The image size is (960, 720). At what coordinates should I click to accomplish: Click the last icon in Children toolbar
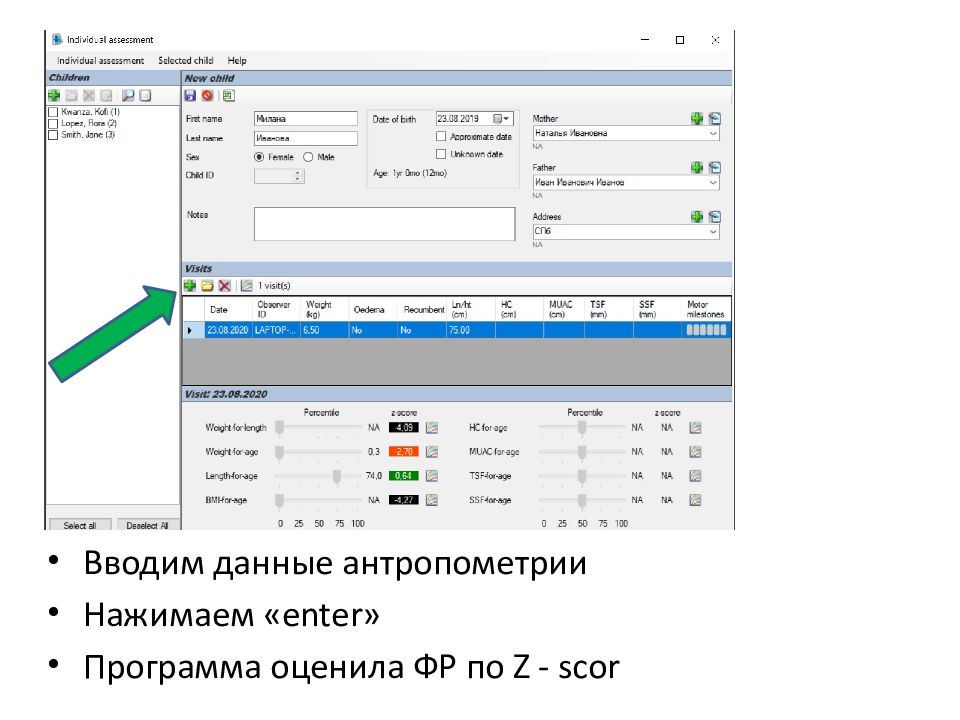[x=145, y=96]
